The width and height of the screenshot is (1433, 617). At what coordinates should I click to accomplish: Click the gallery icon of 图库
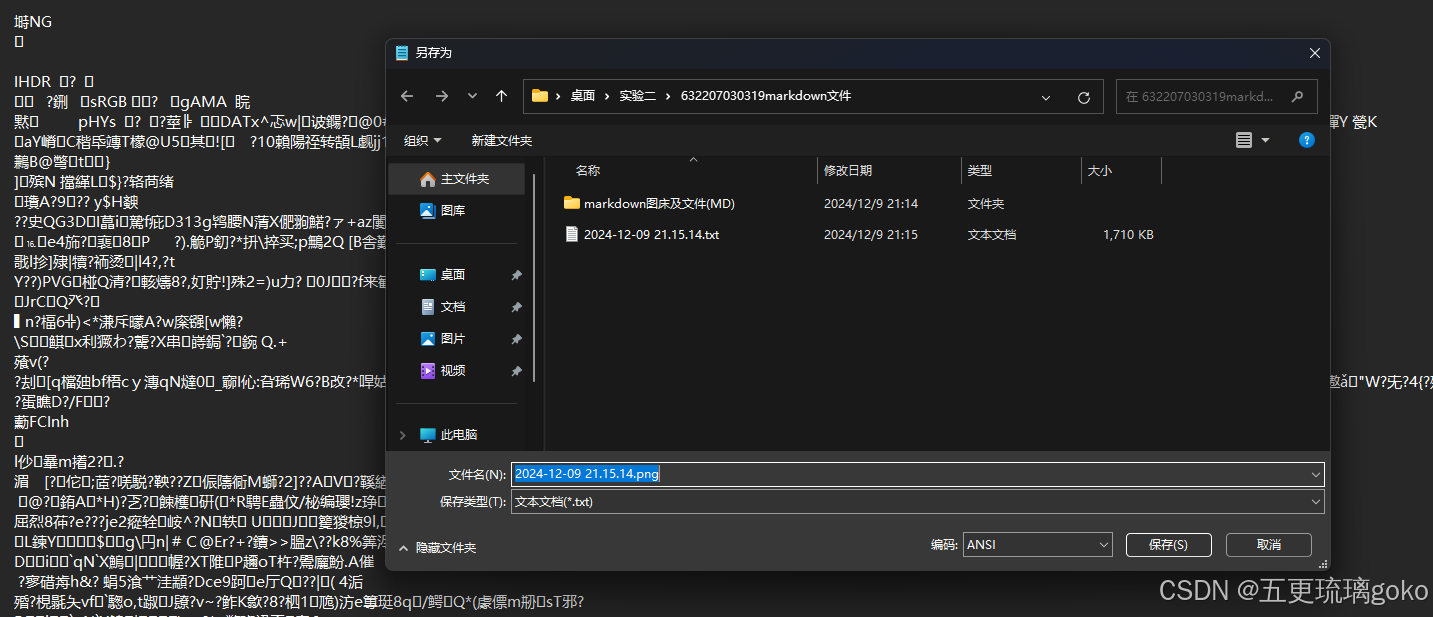pos(427,211)
